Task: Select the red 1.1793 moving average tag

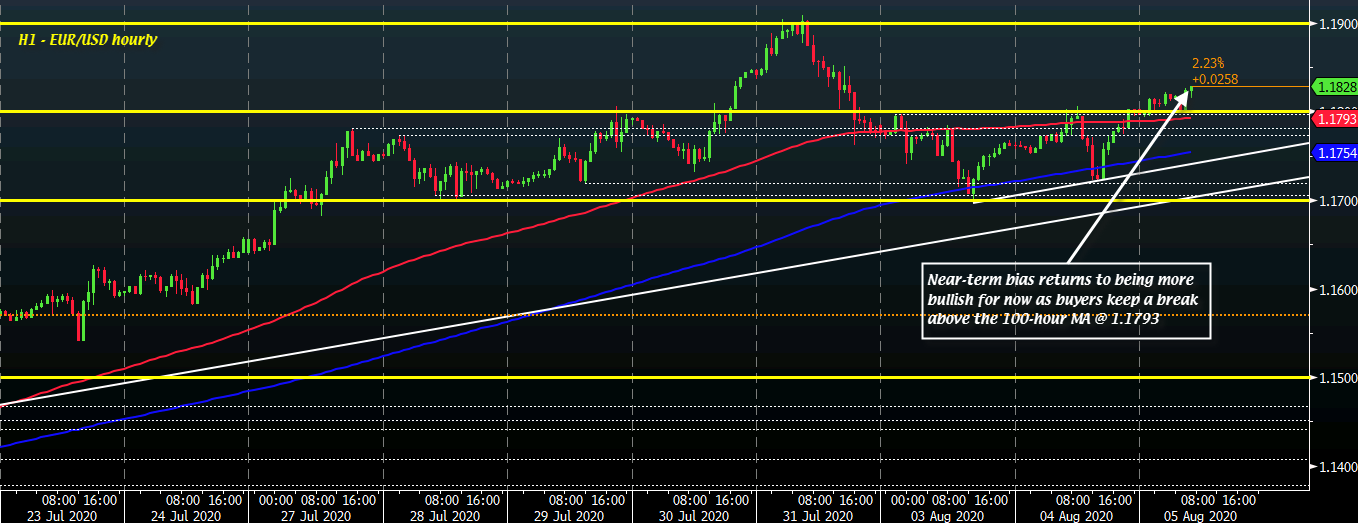Action: click(1336, 119)
